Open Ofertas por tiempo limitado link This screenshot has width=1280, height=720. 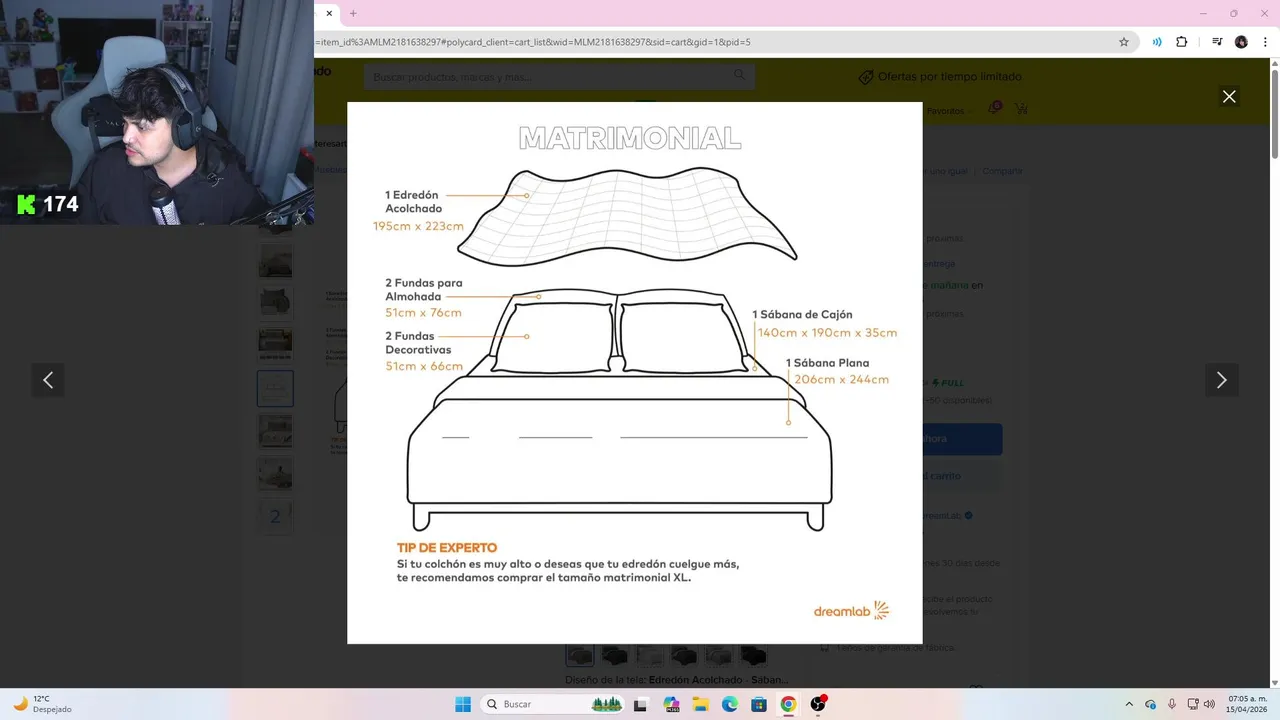click(x=940, y=77)
